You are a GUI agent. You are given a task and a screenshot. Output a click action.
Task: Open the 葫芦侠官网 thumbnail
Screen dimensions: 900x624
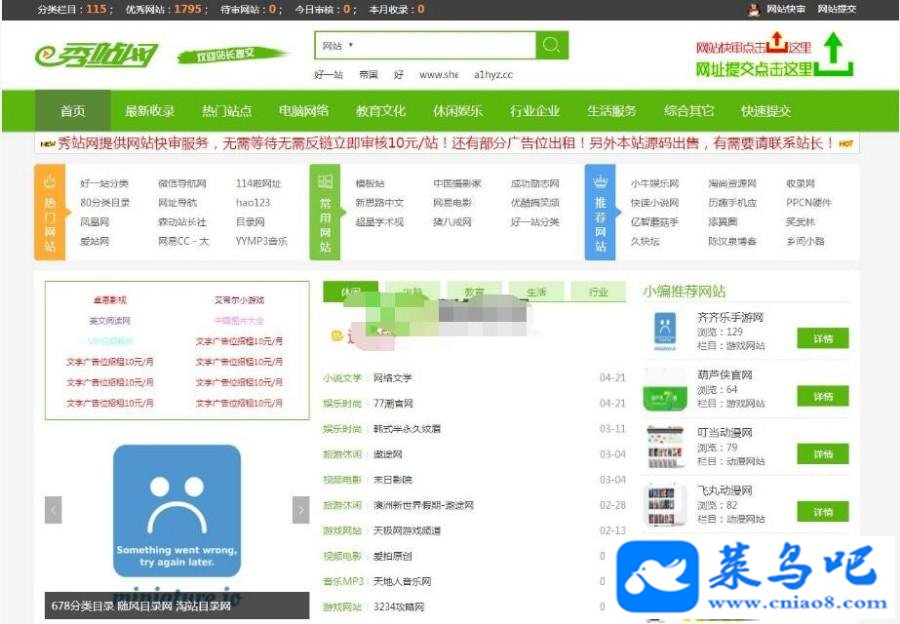coord(665,390)
